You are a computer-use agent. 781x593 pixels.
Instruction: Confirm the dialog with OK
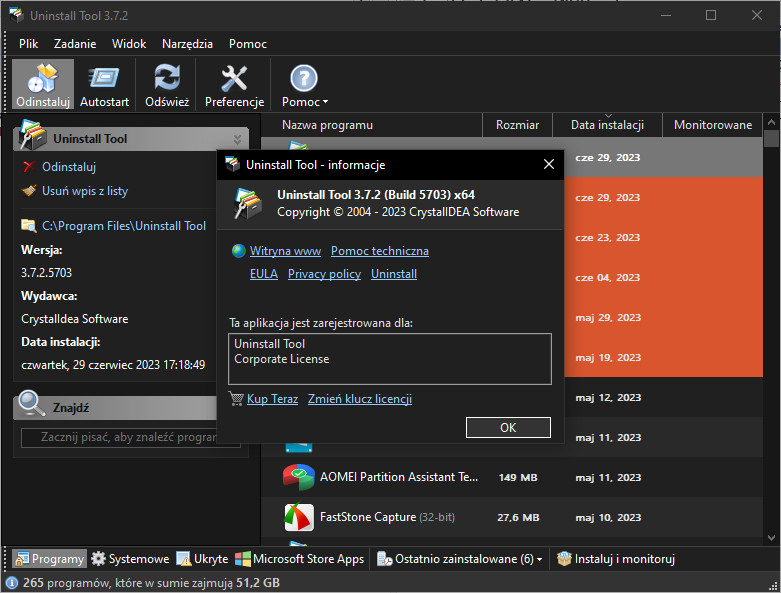(x=508, y=428)
